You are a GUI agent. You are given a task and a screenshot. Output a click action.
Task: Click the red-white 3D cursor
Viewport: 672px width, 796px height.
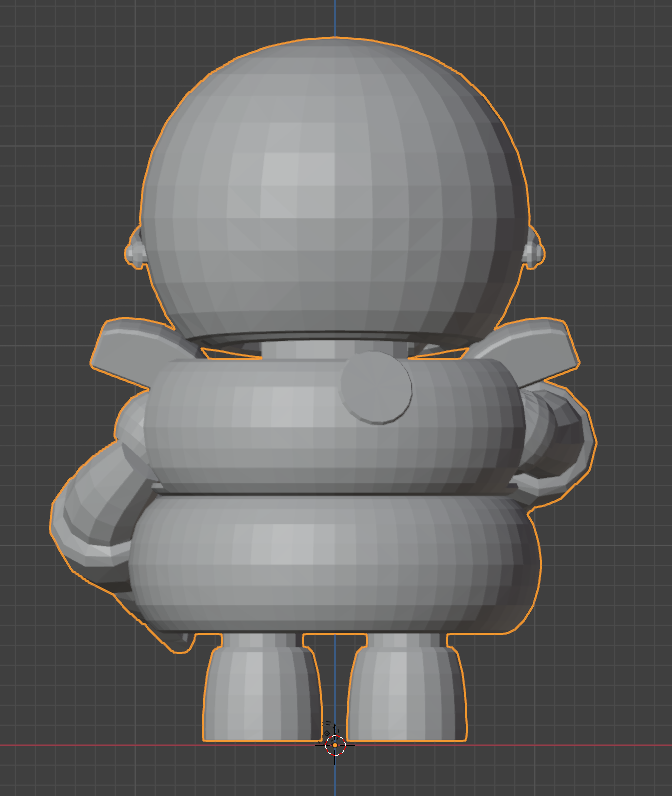[335, 745]
